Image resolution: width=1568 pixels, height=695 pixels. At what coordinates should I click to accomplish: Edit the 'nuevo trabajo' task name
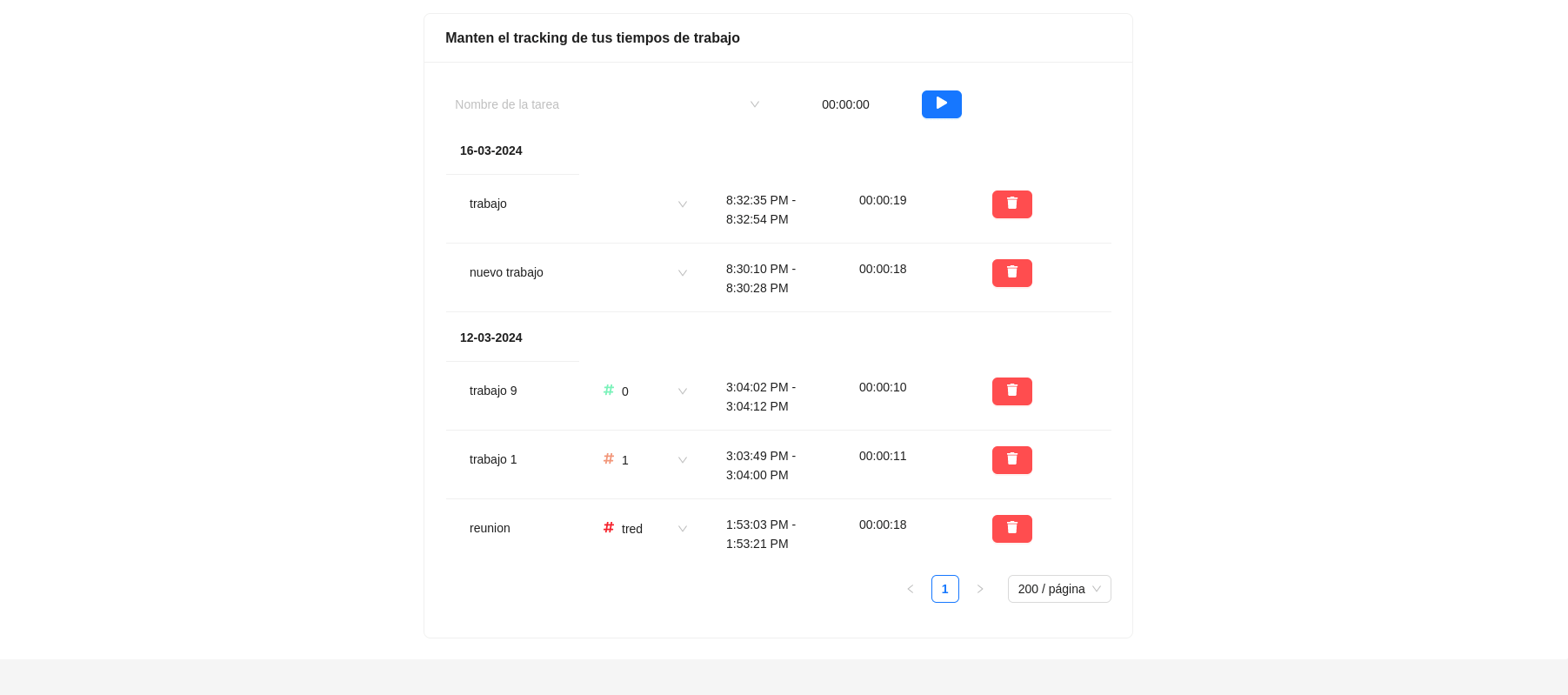pyautogui.click(x=506, y=272)
